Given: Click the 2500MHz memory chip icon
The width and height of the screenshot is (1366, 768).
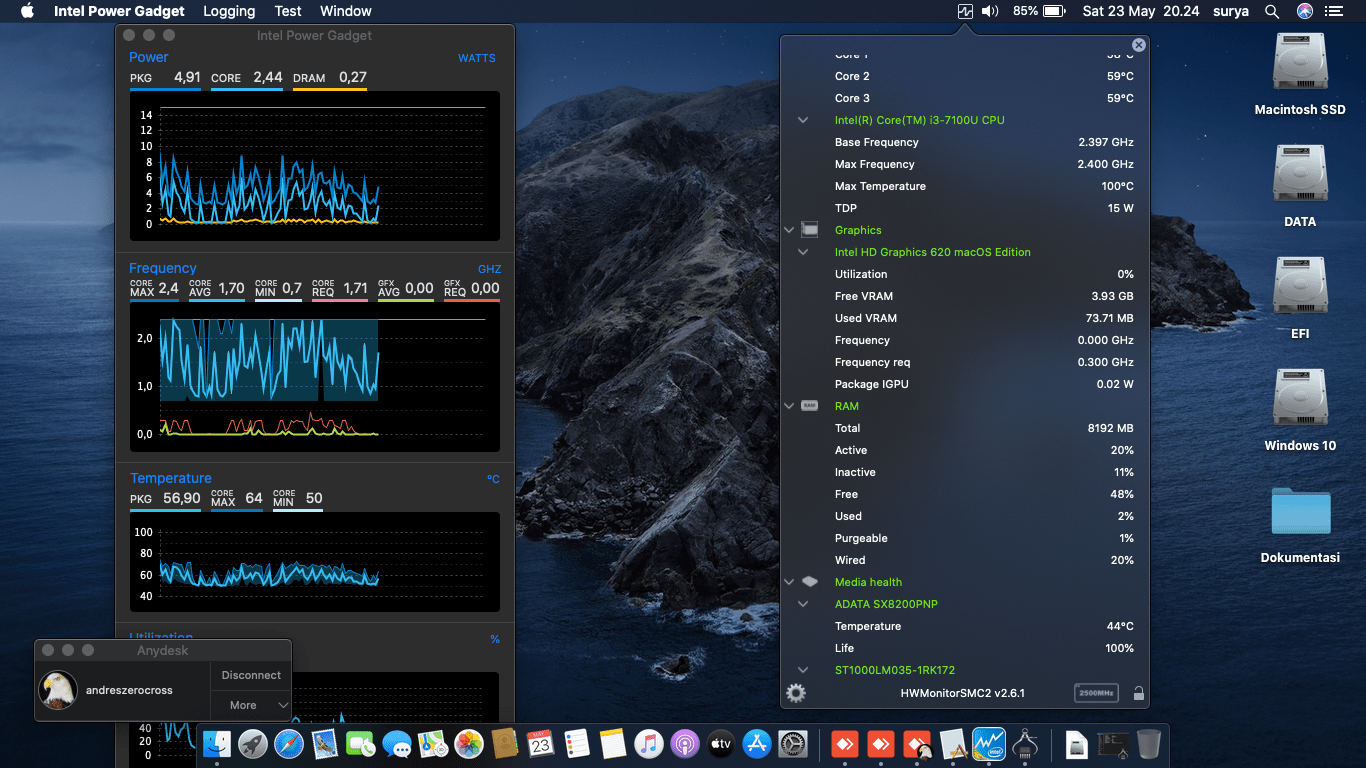Looking at the screenshot, I should 1095,693.
